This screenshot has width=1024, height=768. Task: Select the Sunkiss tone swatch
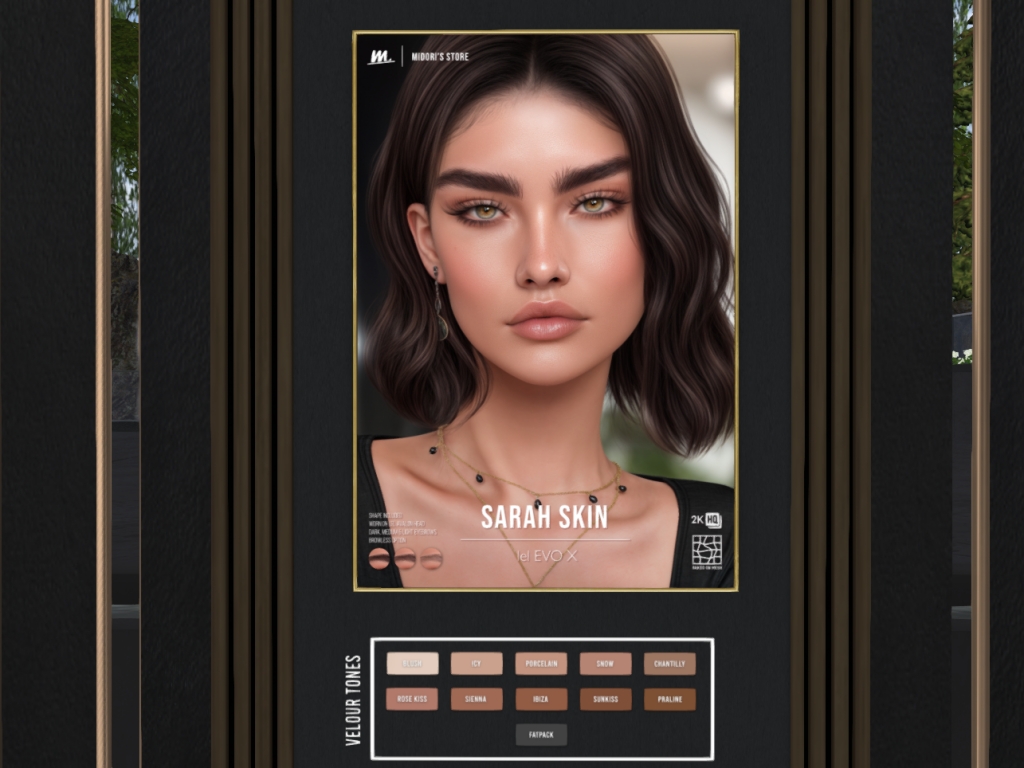605,699
